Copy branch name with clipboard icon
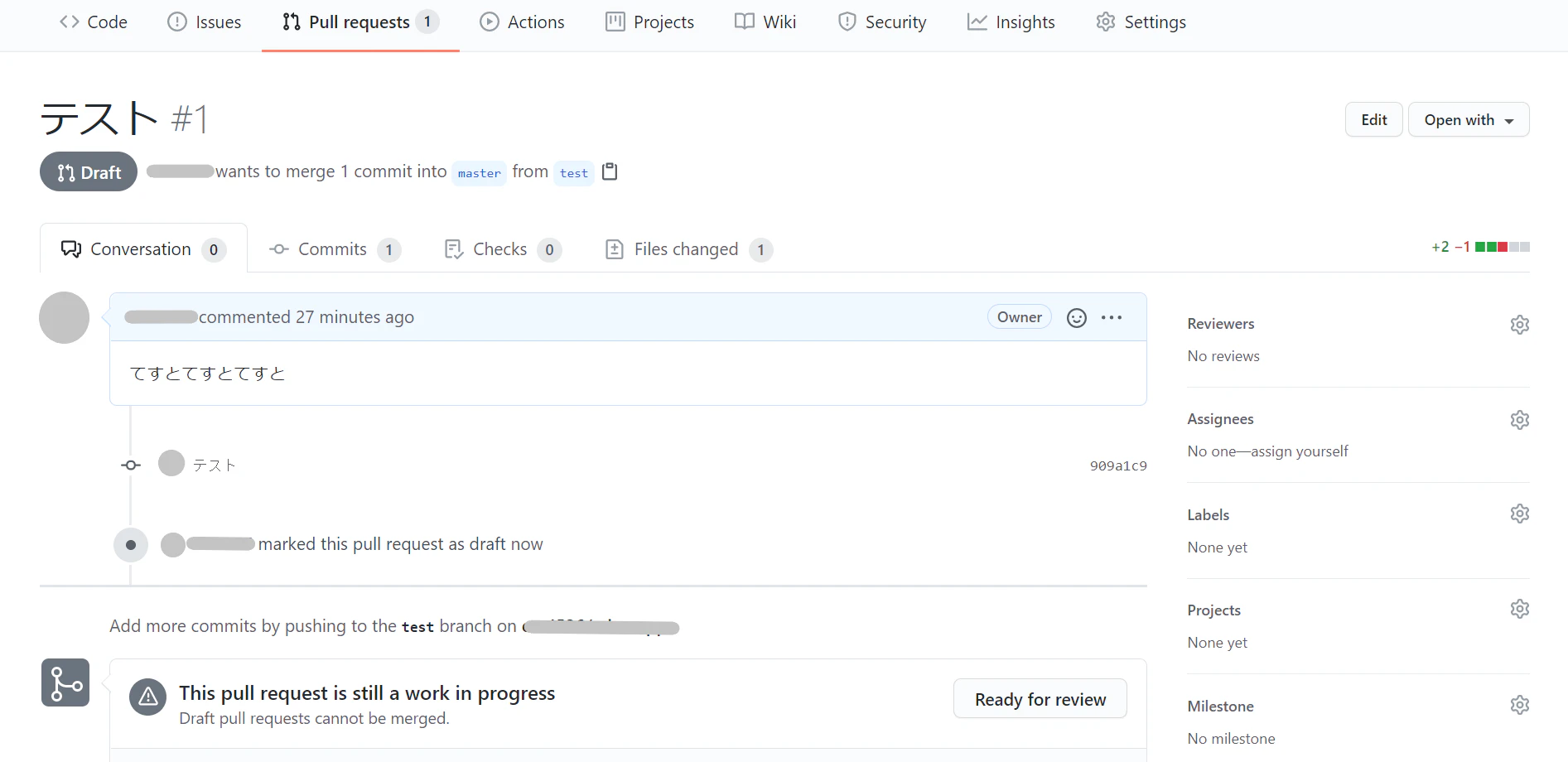 point(610,171)
